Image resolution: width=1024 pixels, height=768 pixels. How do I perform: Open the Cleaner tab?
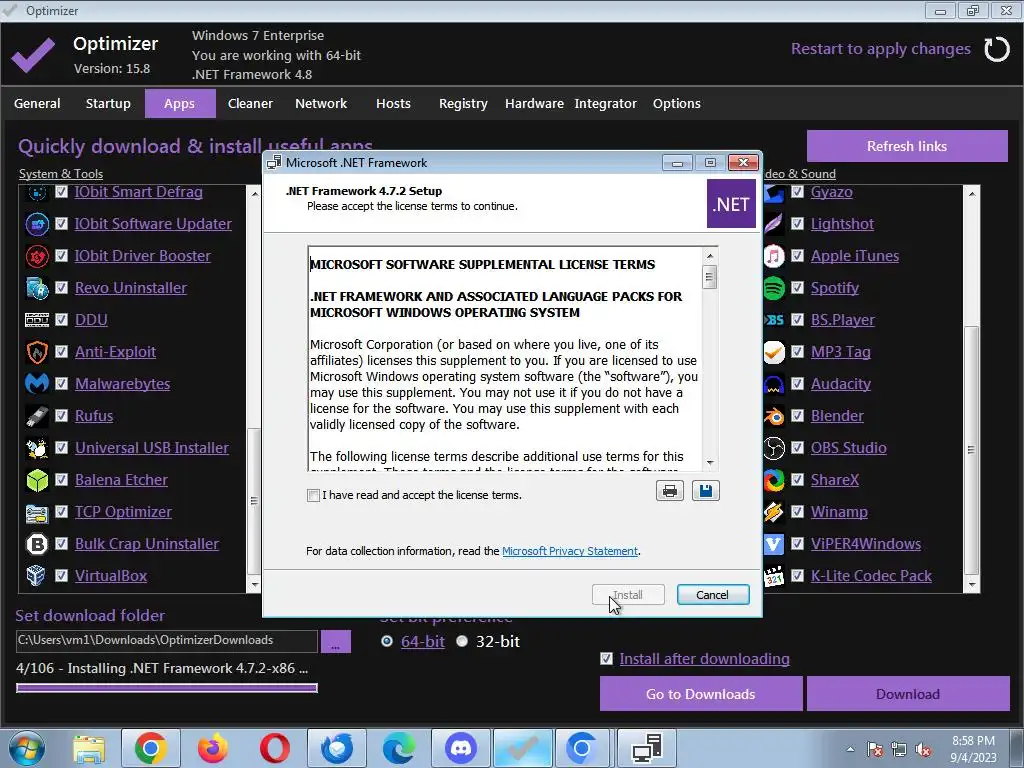pos(250,103)
